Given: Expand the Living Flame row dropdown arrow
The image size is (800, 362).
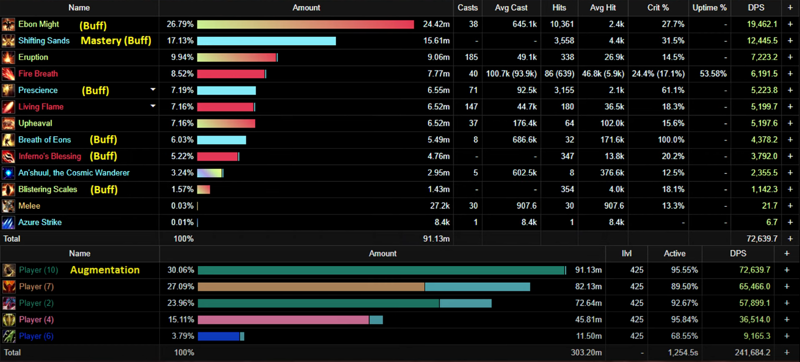Looking at the screenshot, I should pyautogui.click(x=152, y=107).
